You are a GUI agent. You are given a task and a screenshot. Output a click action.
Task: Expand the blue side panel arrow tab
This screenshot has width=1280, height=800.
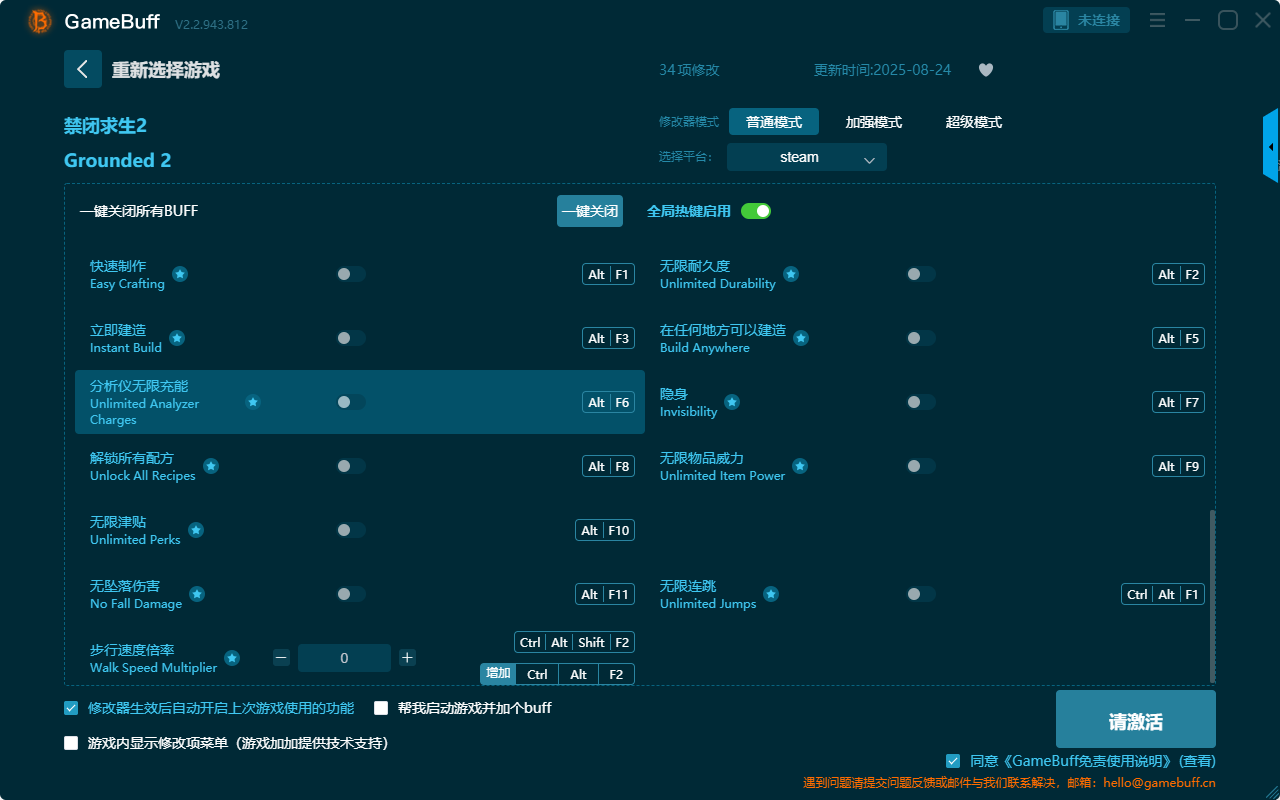coord(1271,146)
